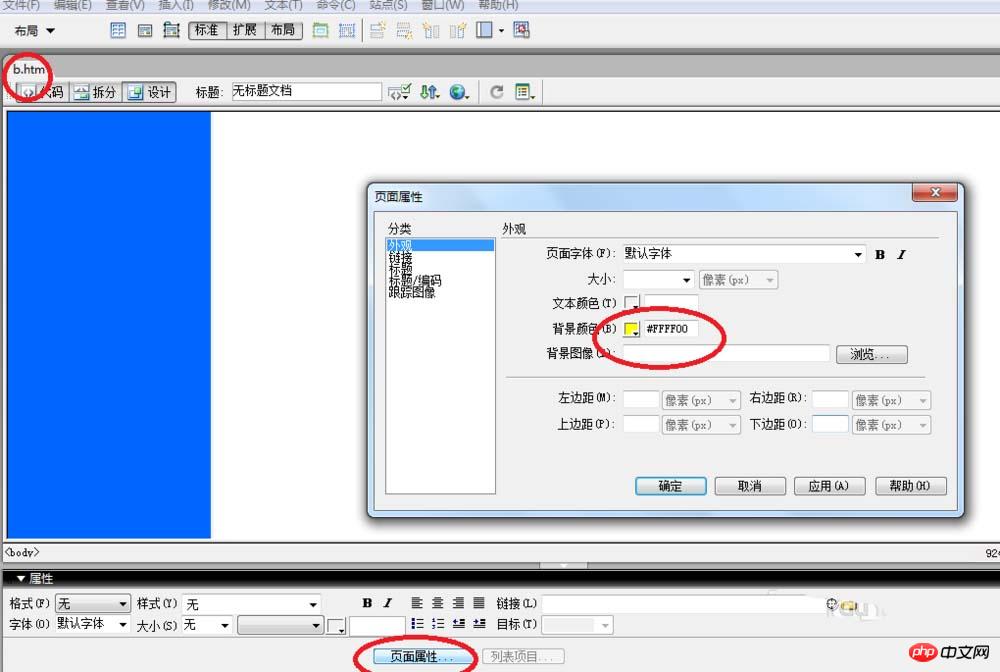Click the Align Center icon in the properties panel
The height and width of the screenshot is (672, 1000).
pos(438,603)
